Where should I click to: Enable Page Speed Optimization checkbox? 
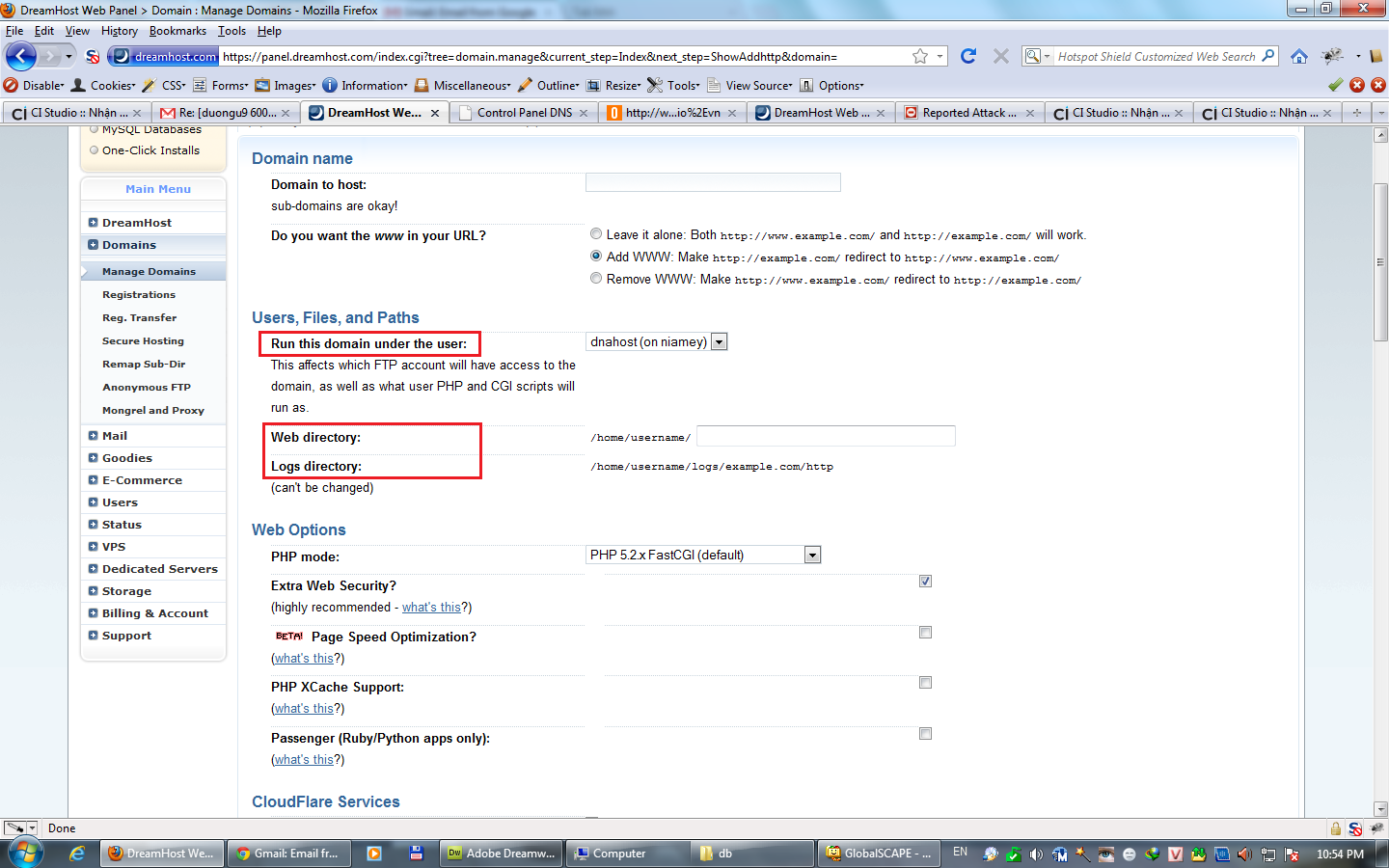pos(925,632)
